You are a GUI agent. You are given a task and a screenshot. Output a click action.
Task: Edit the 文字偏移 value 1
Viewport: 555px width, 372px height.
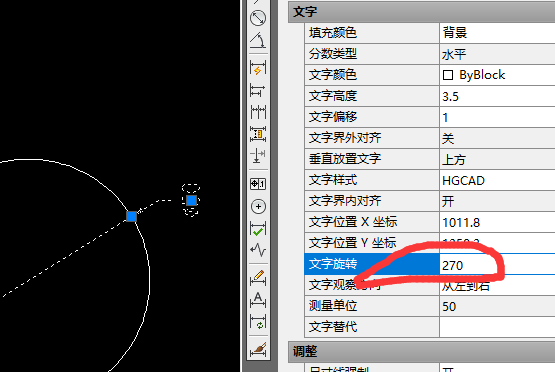[497, 117]
